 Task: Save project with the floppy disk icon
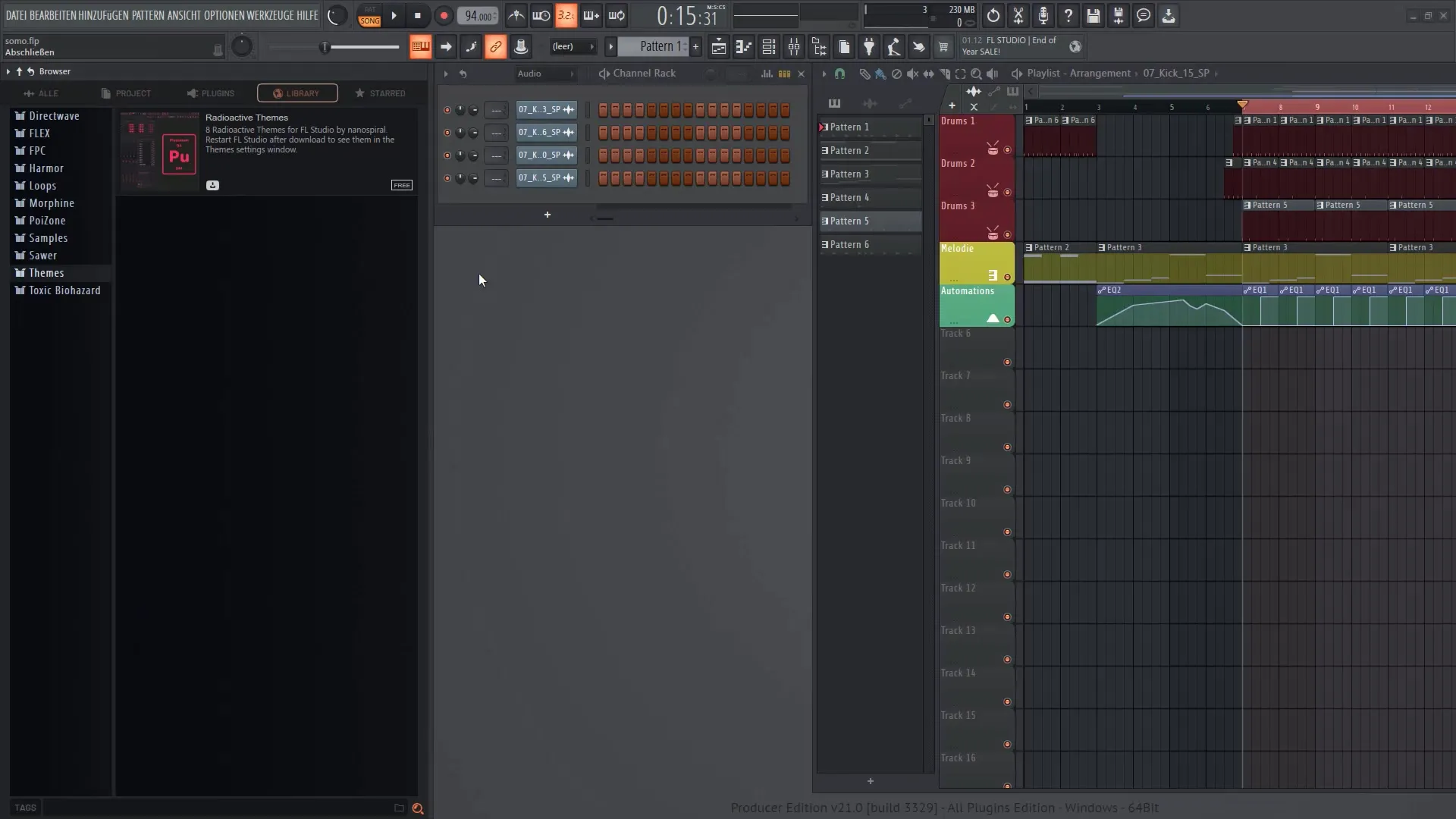(x=1094, y=16)
